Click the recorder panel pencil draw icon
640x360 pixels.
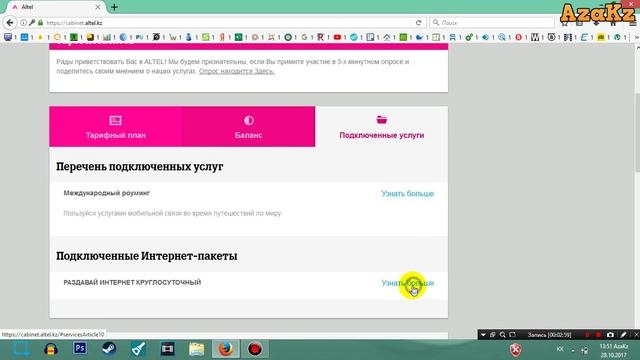click(623, 335)
